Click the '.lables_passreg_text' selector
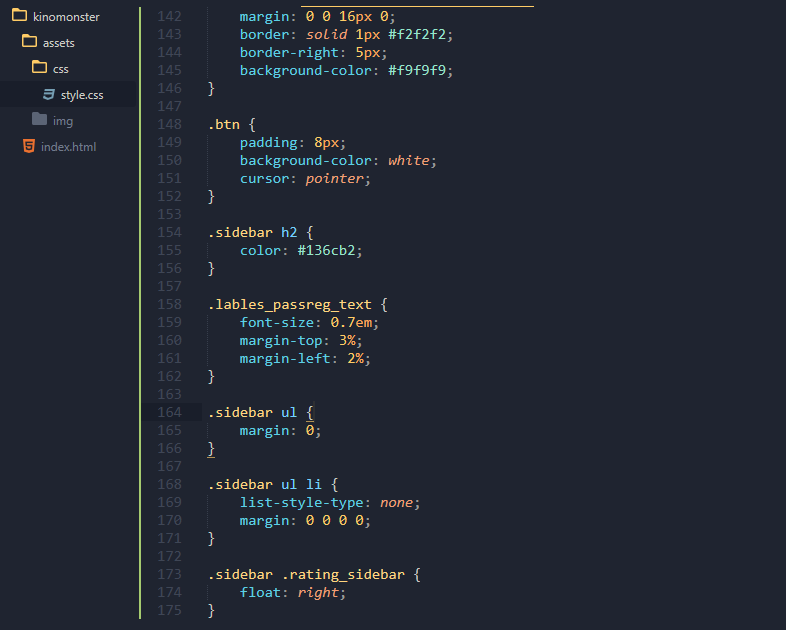Image resolution: width=786 pixels, height=630 pixels. tap(290, 305)
